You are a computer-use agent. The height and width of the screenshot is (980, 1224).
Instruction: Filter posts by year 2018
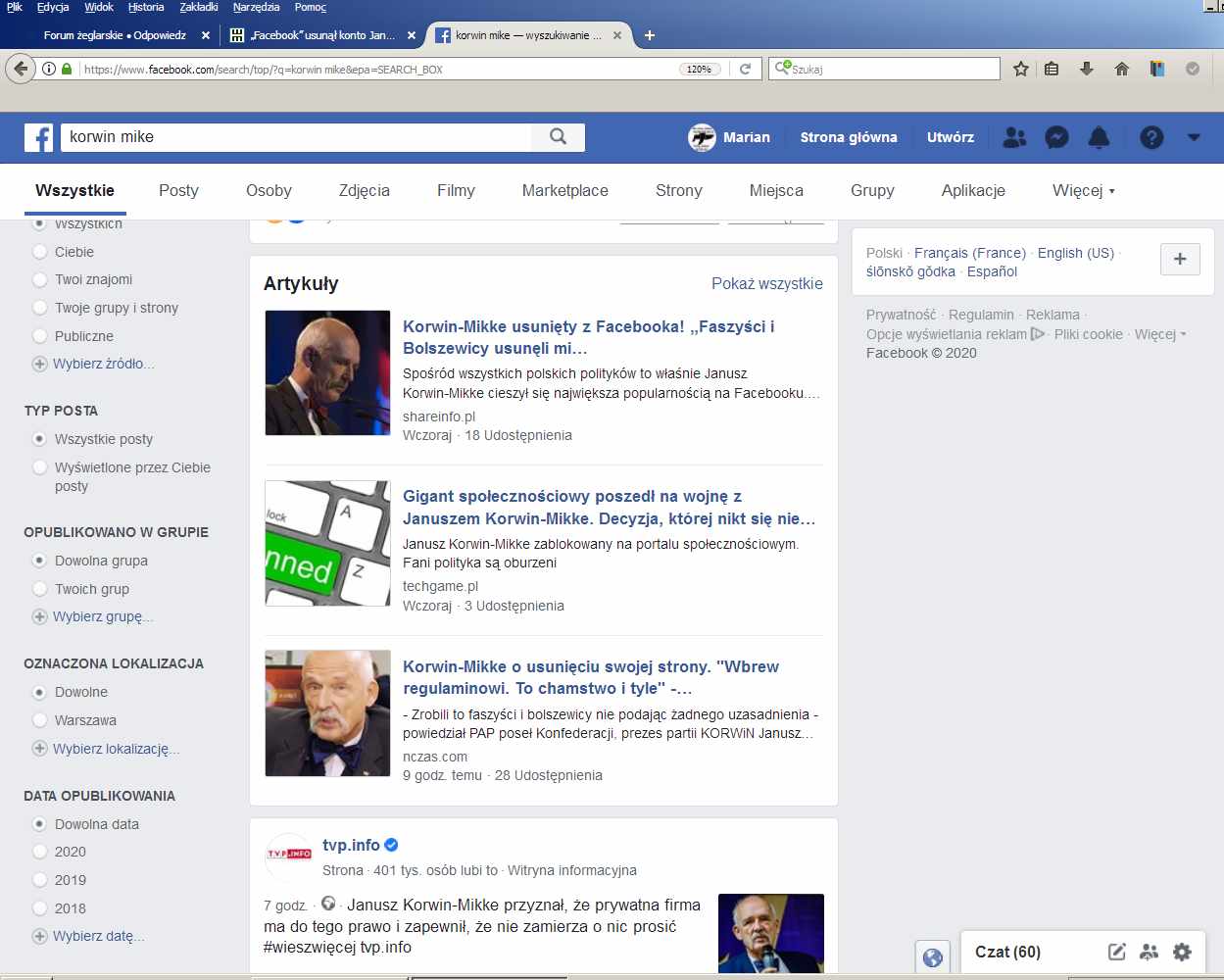40,908
